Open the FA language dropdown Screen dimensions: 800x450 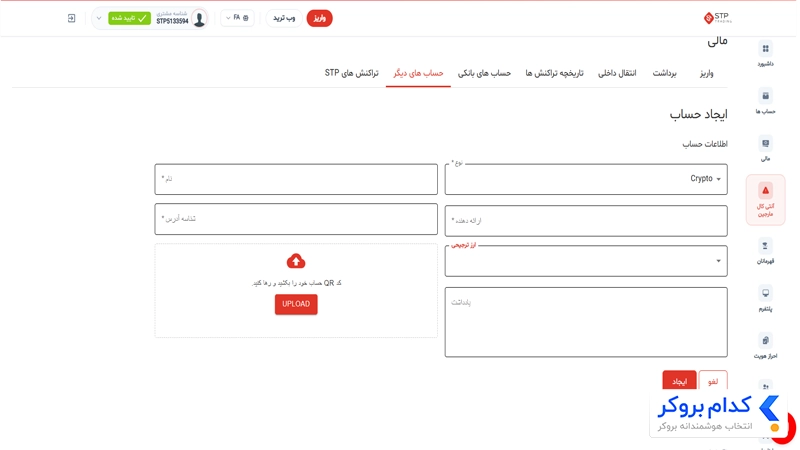[x=237, y=18]
